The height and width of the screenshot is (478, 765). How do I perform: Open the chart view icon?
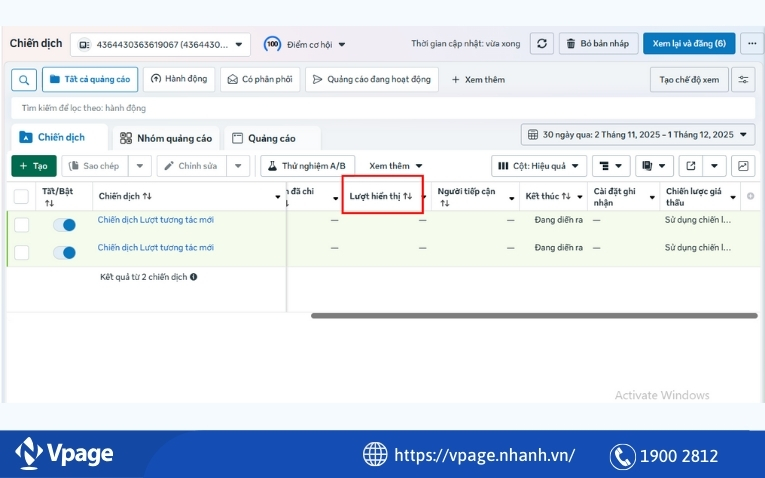743,166
